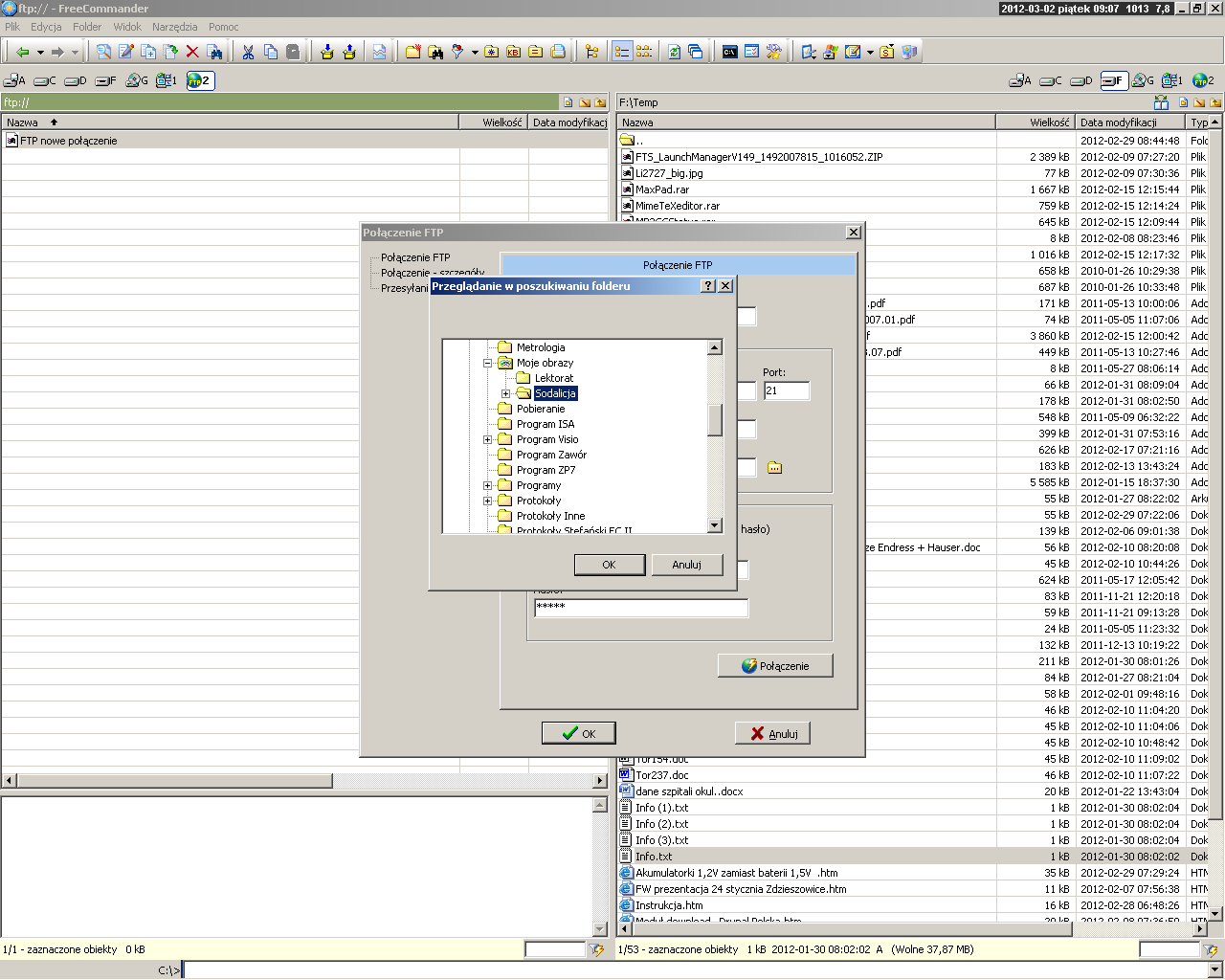Viewport: 1225px width, 980px height.
Task: Select network drive 1 in right drive bar
Action: click(x=1172, y=80)
